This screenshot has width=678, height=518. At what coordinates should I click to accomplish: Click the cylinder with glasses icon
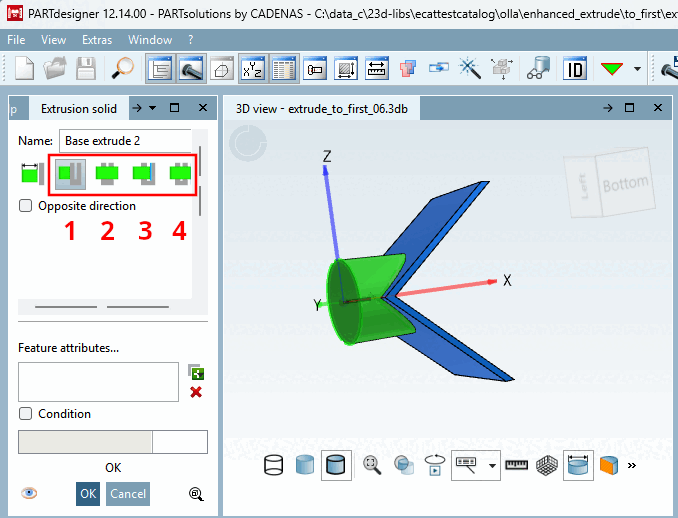538,68
